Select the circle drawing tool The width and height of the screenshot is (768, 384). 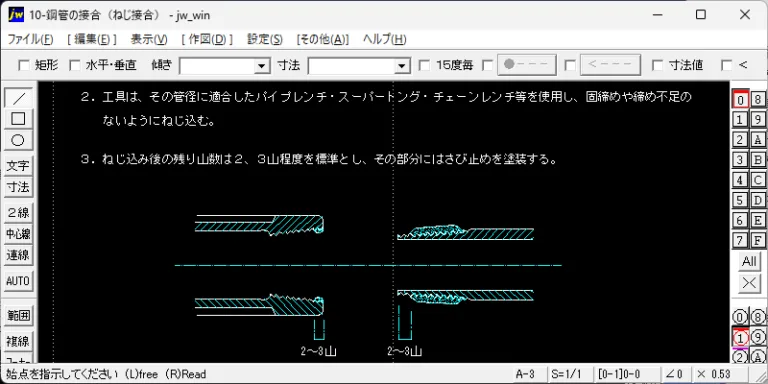tap(18, 140)
